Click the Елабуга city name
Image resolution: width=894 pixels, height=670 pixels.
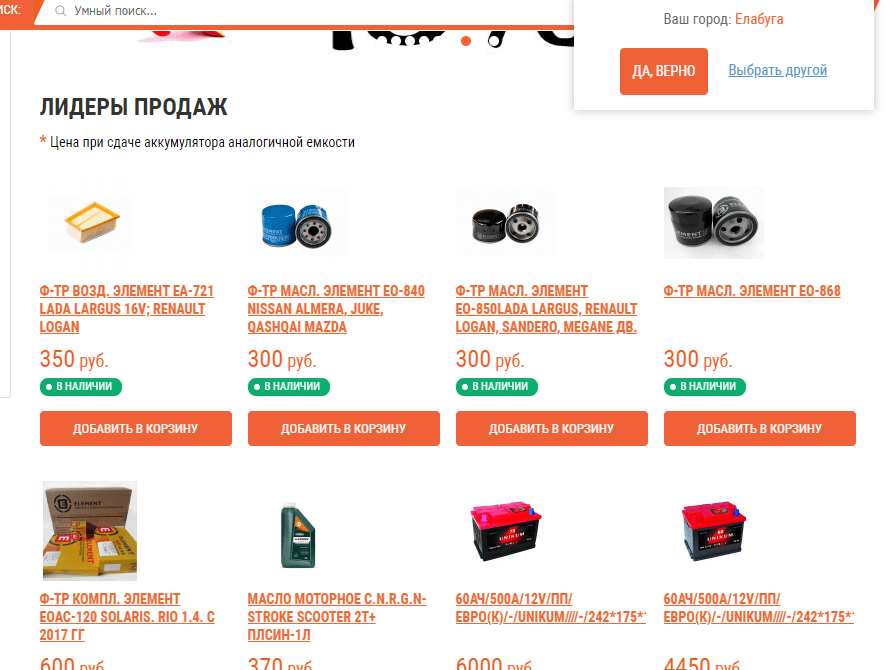pos(759,19)
